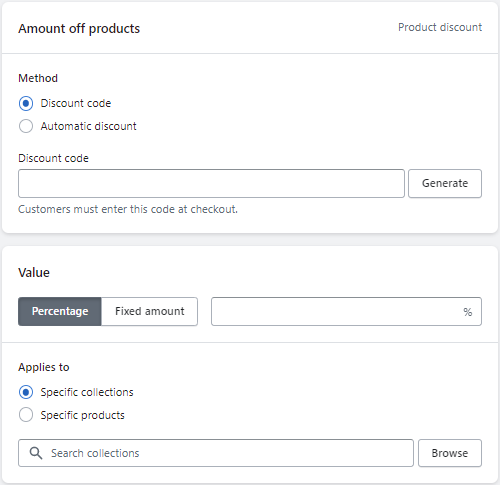Click into the Search collections field
This screenshot has width=500, height=485.
(216, 453)
